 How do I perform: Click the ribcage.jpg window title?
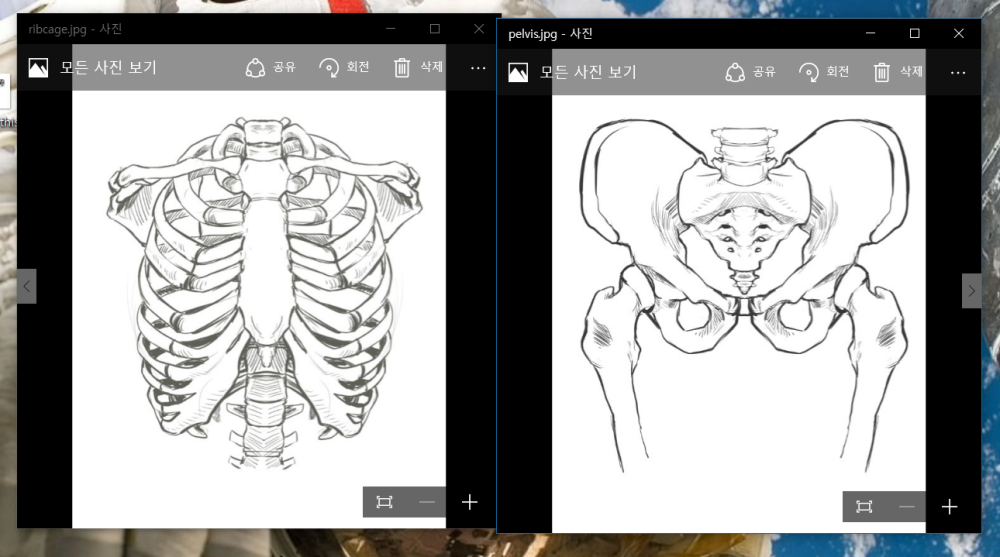click(75, 29)
